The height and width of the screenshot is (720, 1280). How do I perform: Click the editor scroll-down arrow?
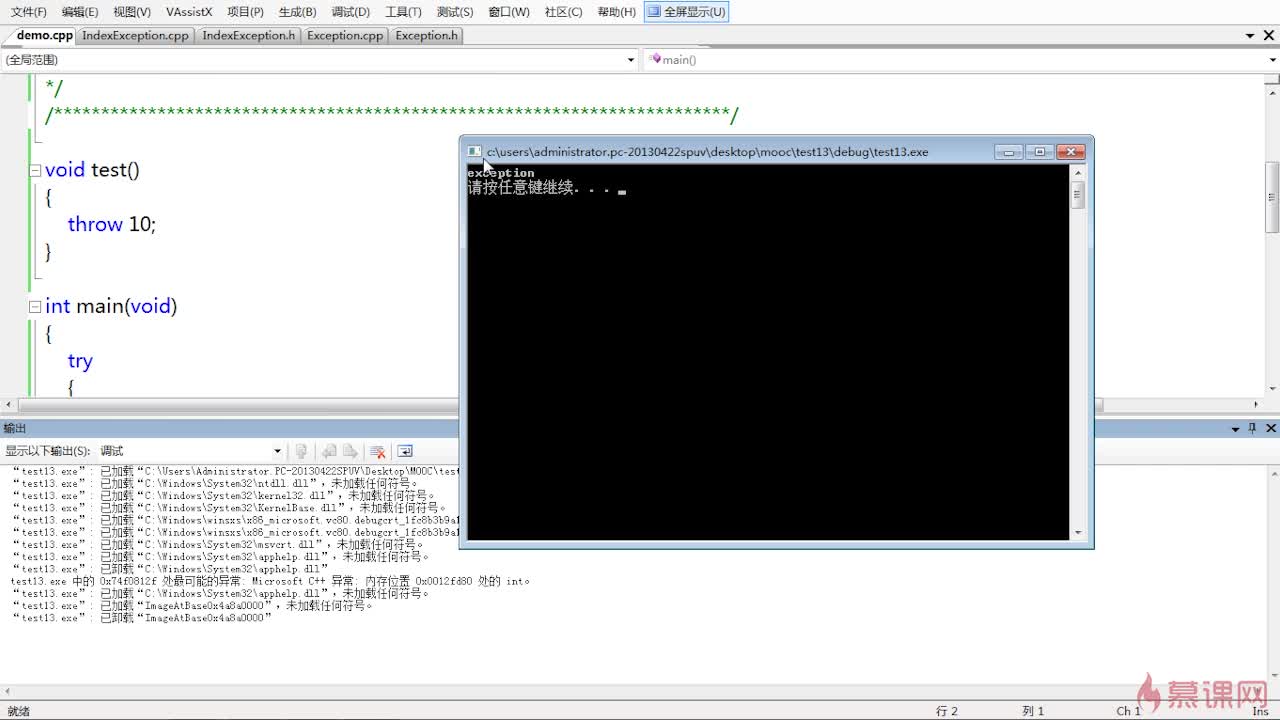click(x=1272, y=389)
